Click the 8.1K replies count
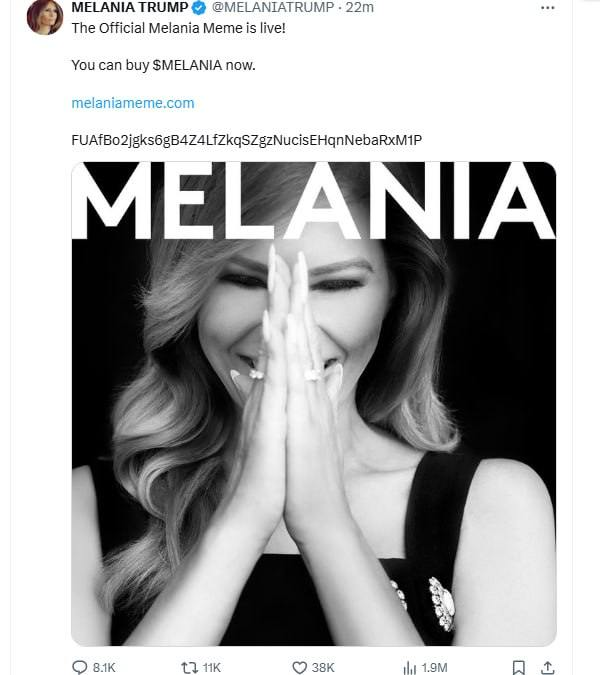This screenshot has height=675, width=600. [x=104, y=668]
